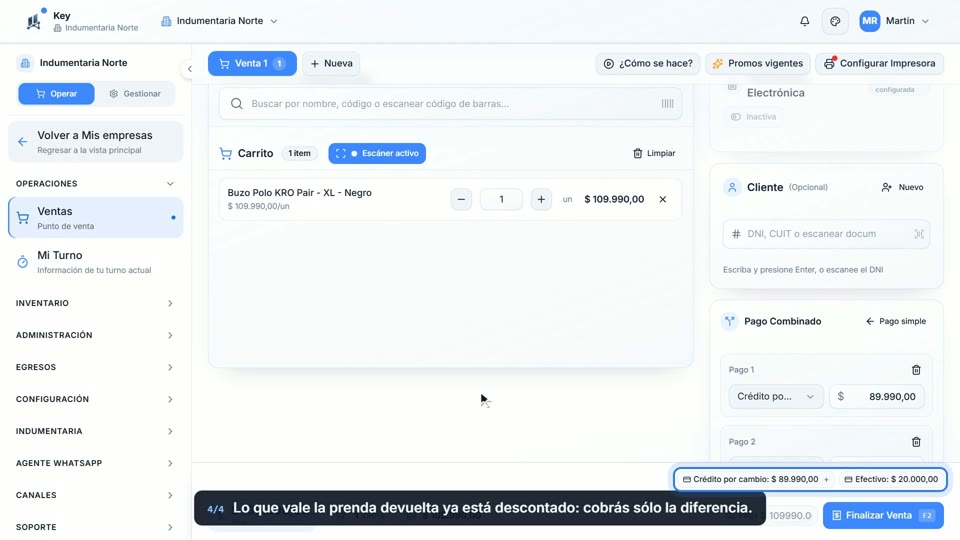
Task: Click Efectivo: $ 20.000,00 chip
Action: point(891,479)
